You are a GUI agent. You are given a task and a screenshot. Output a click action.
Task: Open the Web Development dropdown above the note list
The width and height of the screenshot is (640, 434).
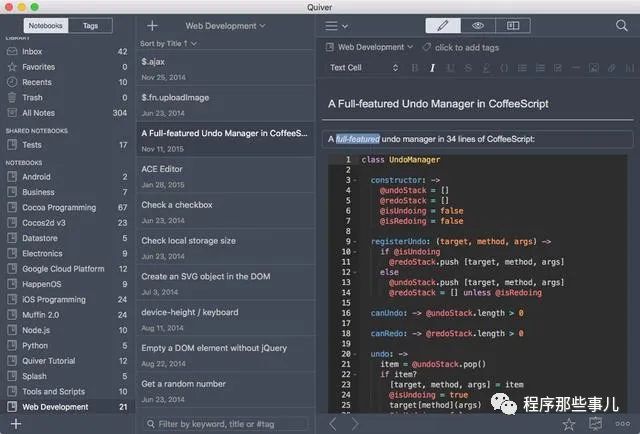point(225,26)
